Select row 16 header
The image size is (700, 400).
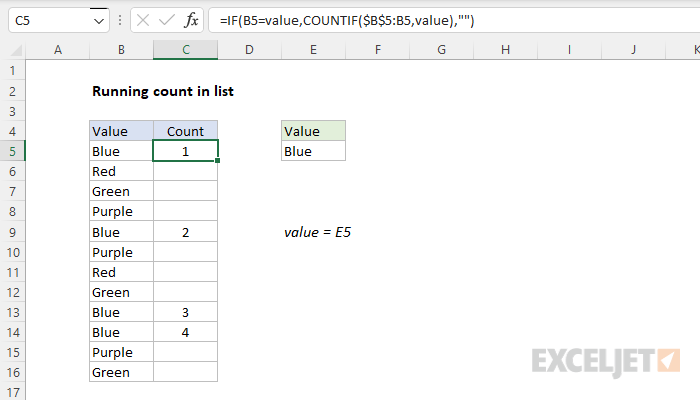point(12,372)
